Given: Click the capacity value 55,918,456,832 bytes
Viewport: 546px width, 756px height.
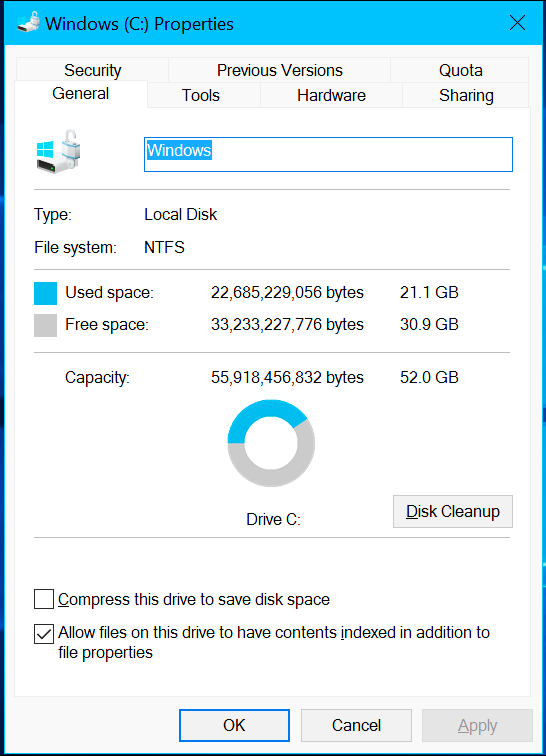Looking at the screenshot, I should point(287,377).
